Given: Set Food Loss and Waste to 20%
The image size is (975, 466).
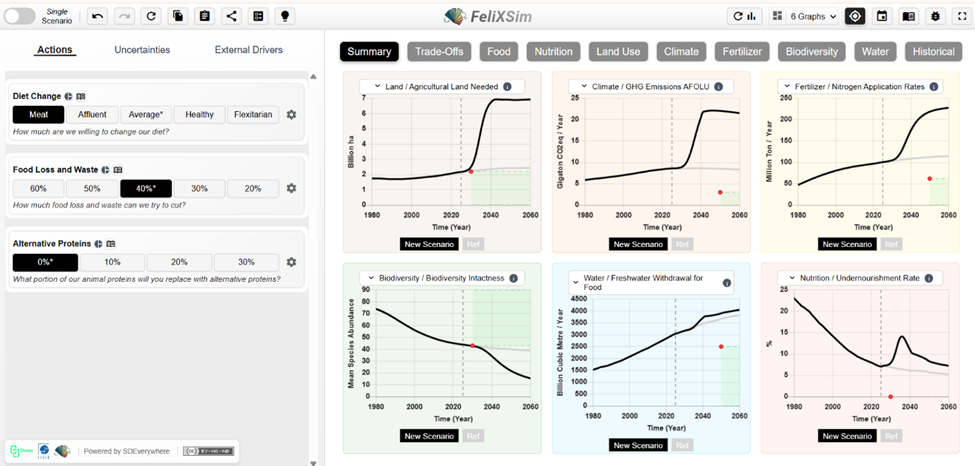Looking at the screenshot, I should (252, 188).
